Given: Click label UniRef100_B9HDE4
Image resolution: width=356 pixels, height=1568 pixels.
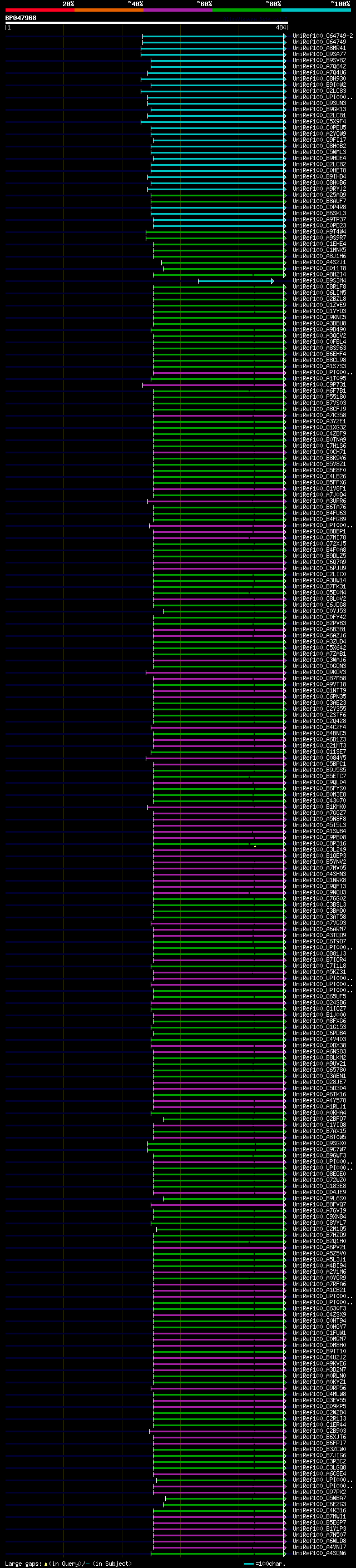Looking at the screenshot, I should tap(319, 159).
